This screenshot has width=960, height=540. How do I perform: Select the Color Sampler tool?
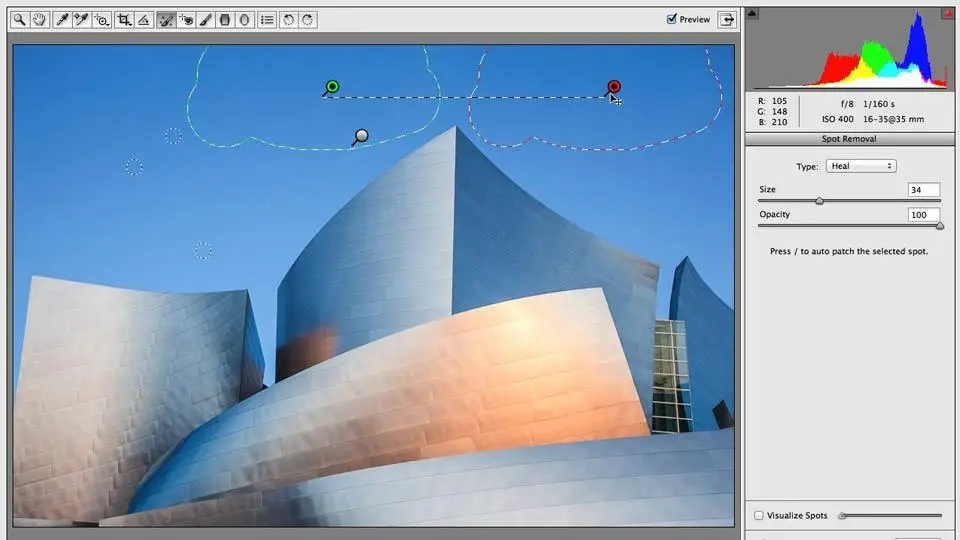81,20
